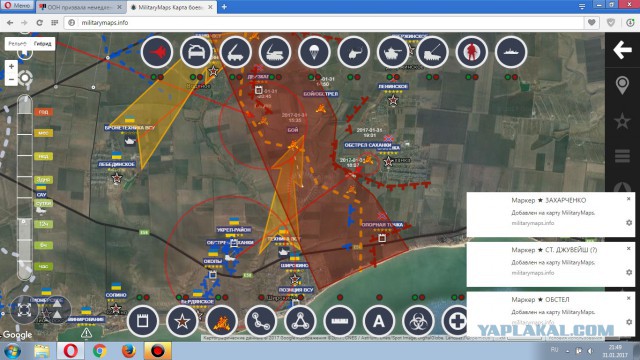Click the locate me target icon
This screenshot has height=360, width=640.
coord(25,78)
